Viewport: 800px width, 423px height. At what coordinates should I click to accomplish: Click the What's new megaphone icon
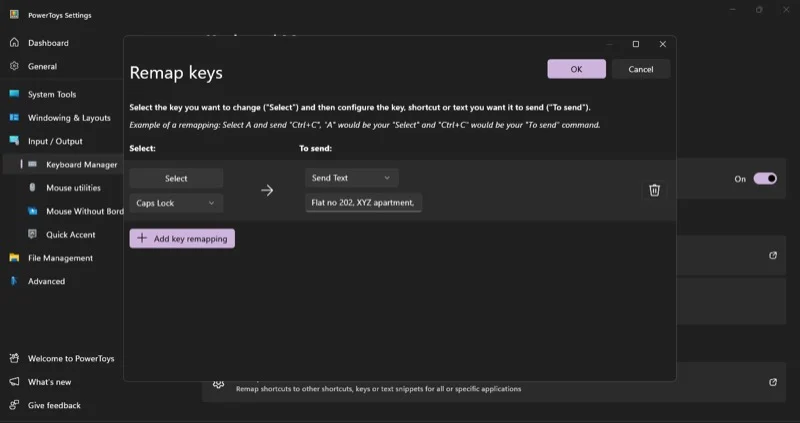14,382
